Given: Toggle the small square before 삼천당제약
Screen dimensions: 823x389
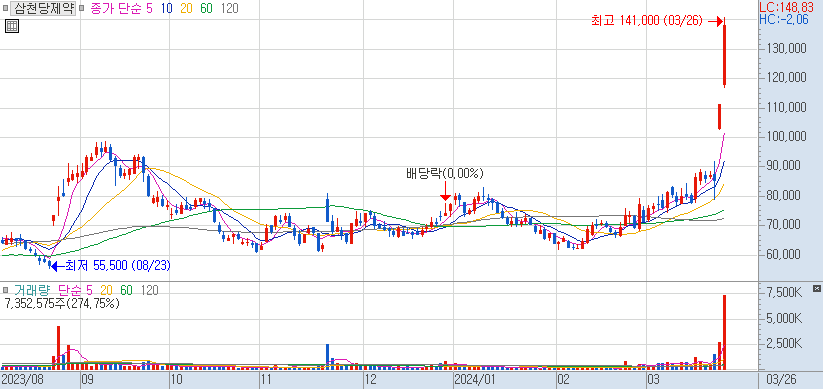Looking at the screenshot, I should [x=5, y=9].
